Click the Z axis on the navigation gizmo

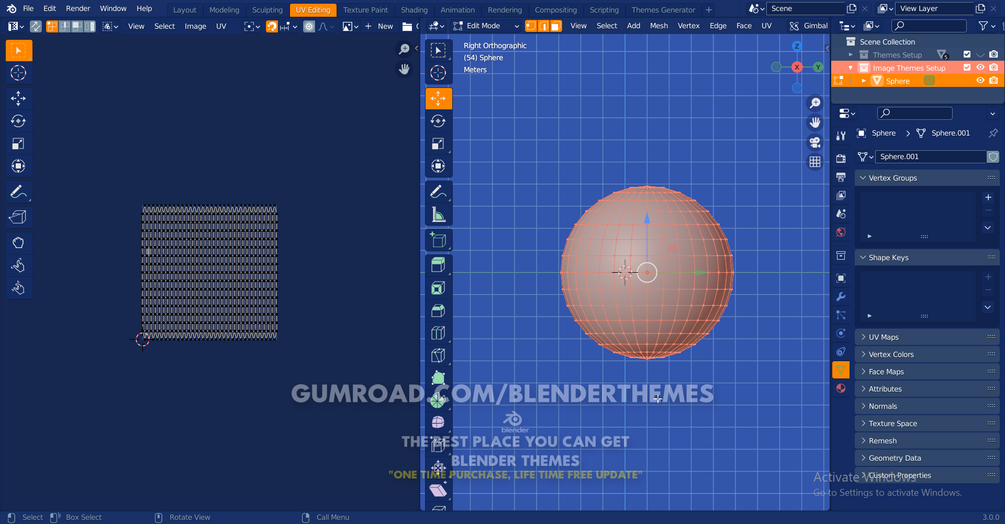click(x=797, y=46)
